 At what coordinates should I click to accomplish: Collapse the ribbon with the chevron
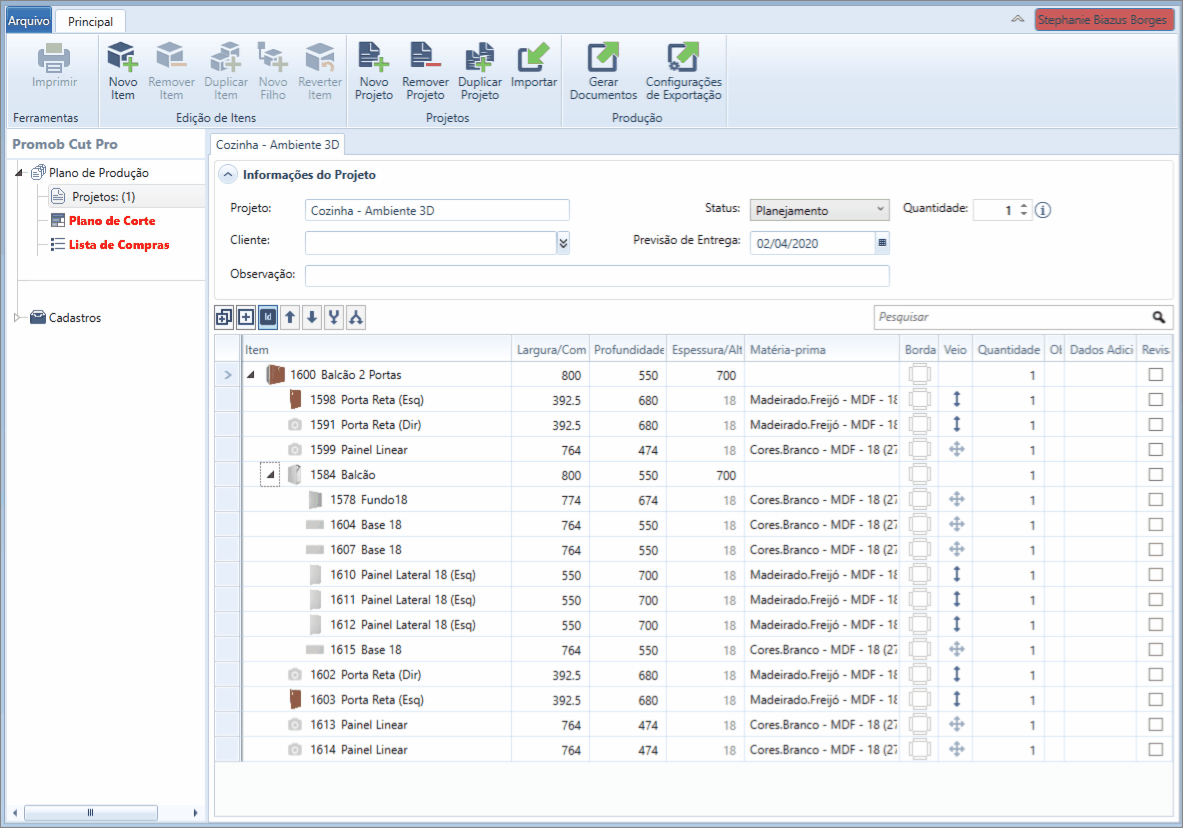pos(1018,19)
